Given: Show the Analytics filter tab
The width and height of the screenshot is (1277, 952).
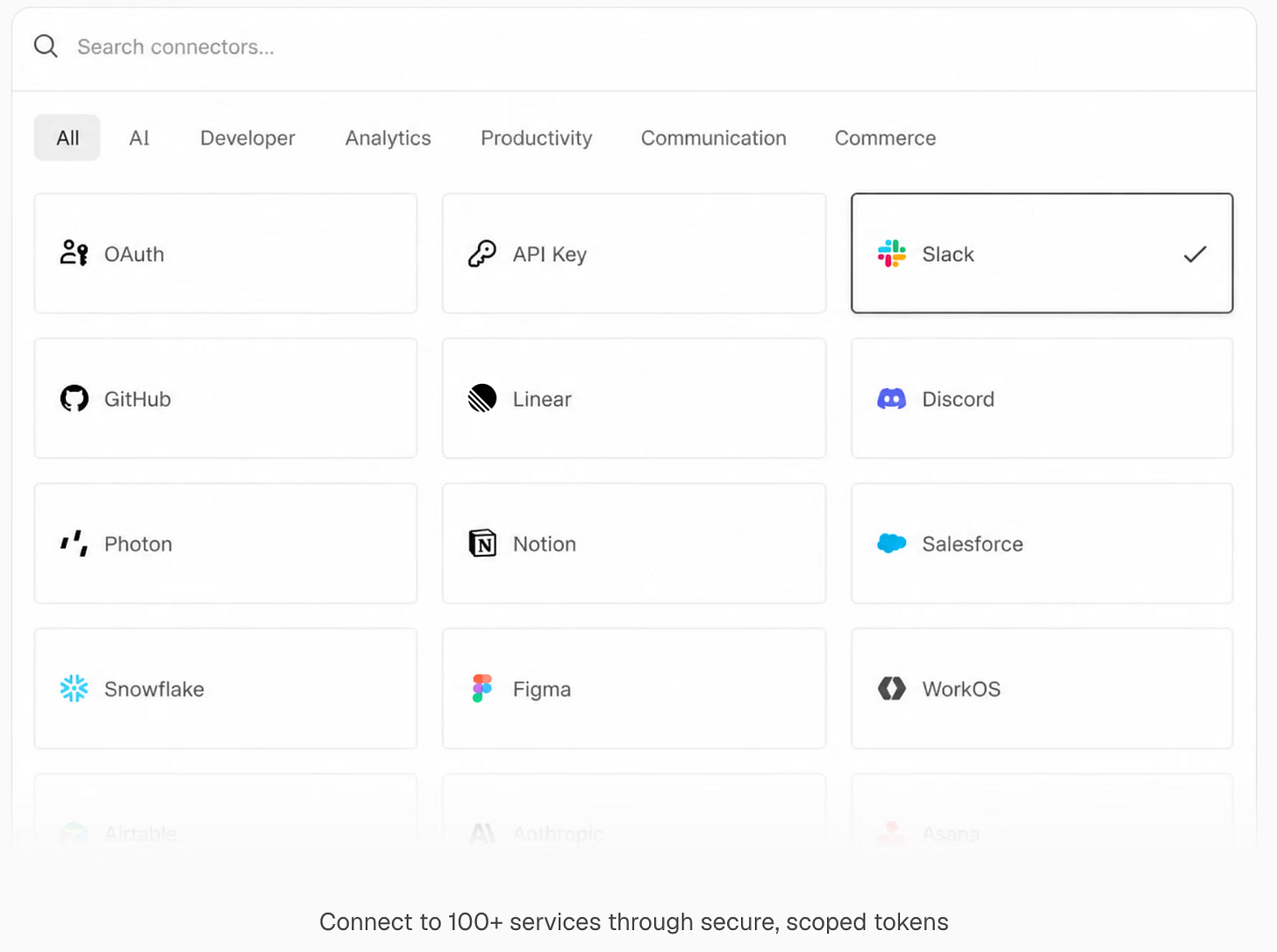Looking at the screenshot, I should pos(388,138).
